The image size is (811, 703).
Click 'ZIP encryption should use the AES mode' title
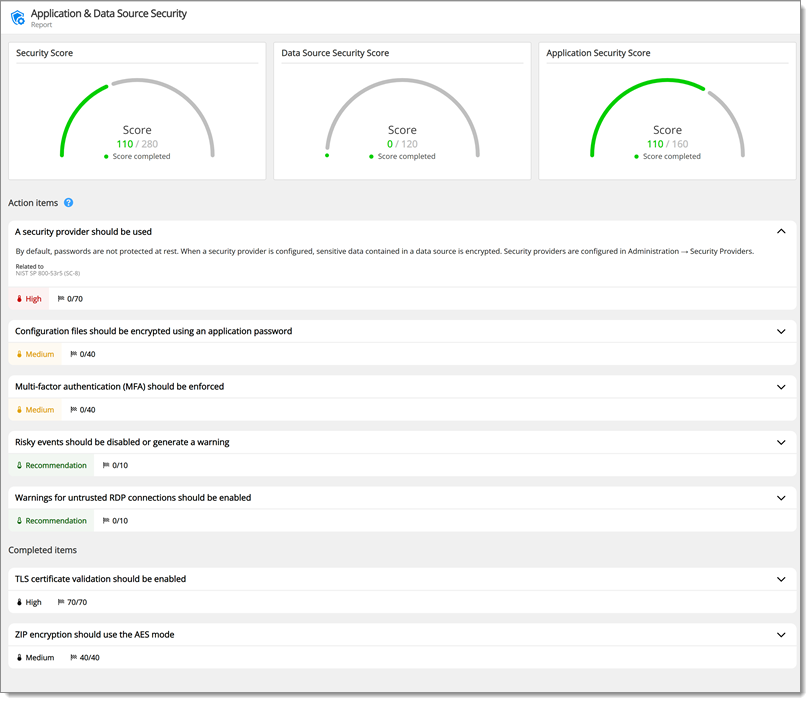(95, 634)
